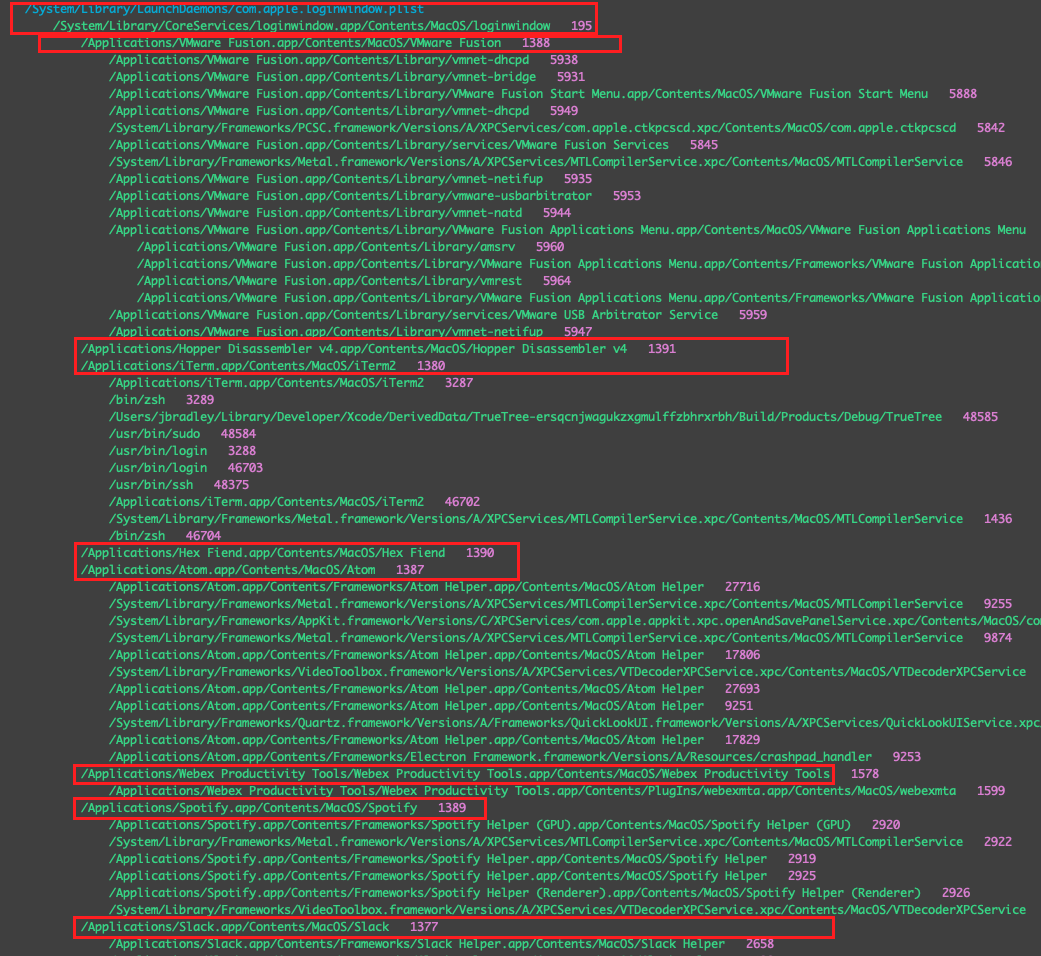1041x956 pixels.
Task: Click the /bin/zsh line PID 3289
Action: click(x=161, y=400)
